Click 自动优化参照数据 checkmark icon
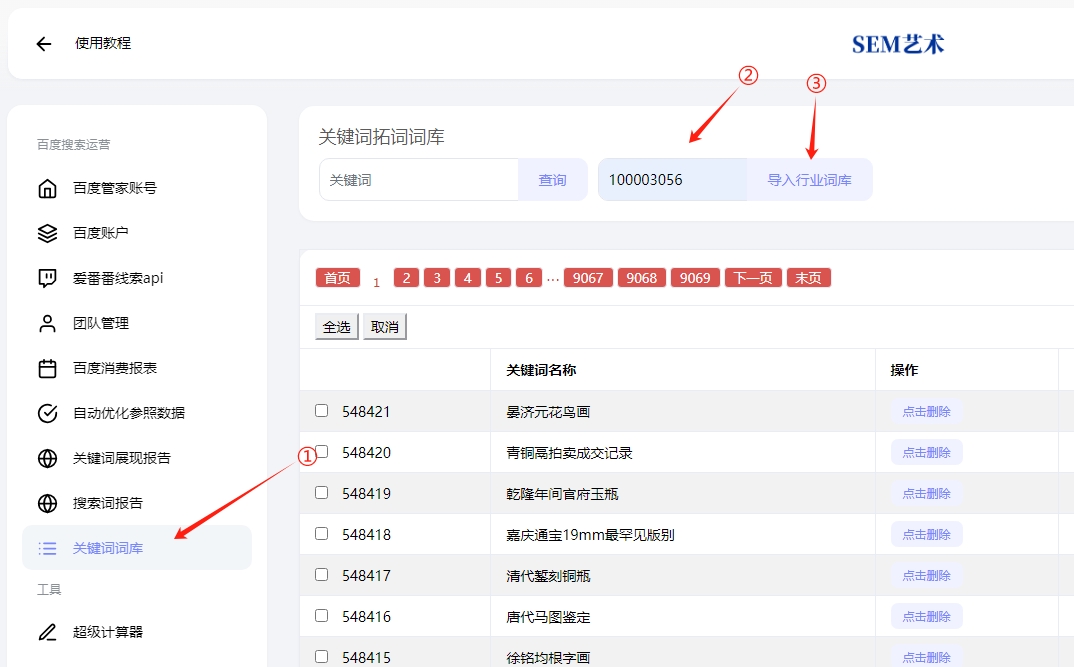Screen dimensions: 1074x667 pyautogui.click(x=47, y=413)
